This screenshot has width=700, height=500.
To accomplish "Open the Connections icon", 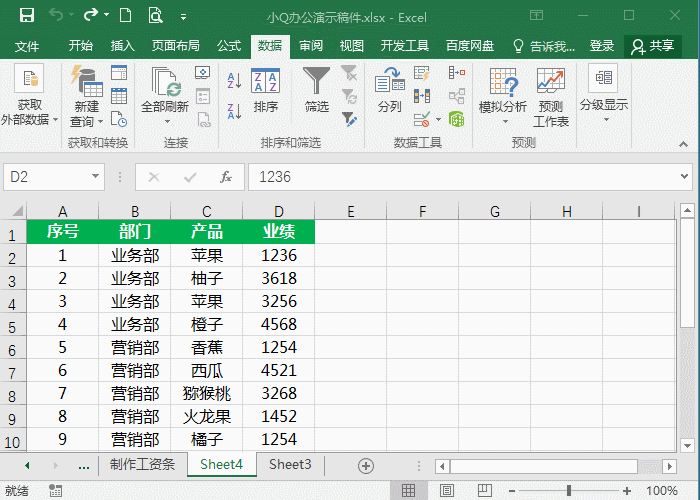I will [x=203, y=72].
